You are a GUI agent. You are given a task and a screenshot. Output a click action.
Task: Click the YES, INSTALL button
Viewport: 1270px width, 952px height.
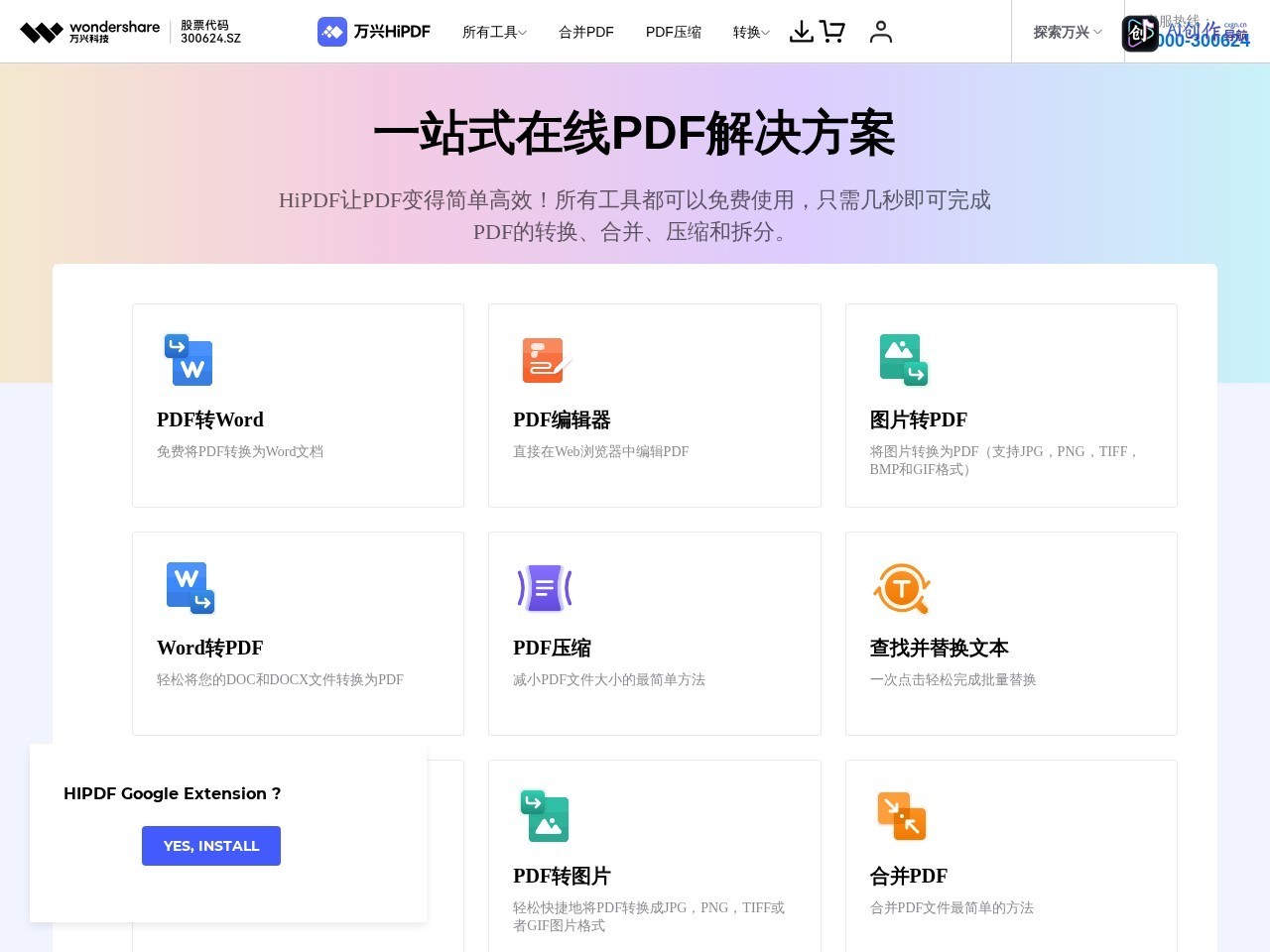(x=211, y=846)
